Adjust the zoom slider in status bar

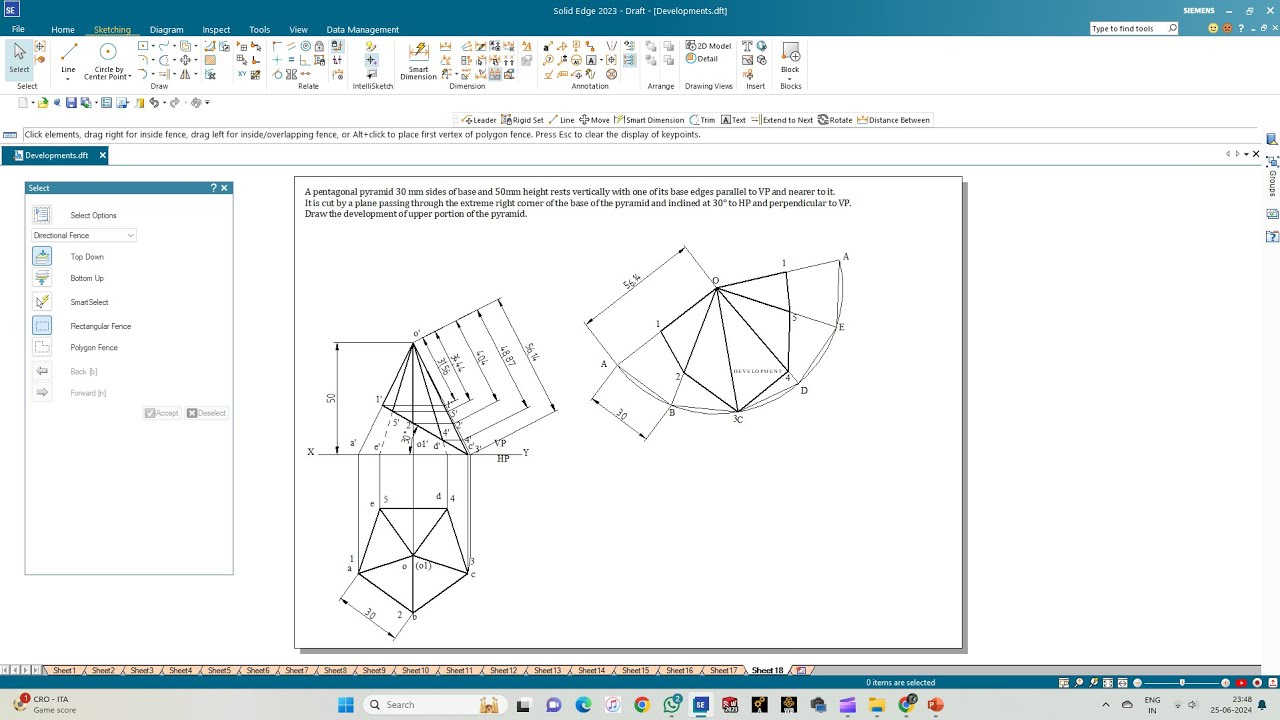coord(1182,682)
